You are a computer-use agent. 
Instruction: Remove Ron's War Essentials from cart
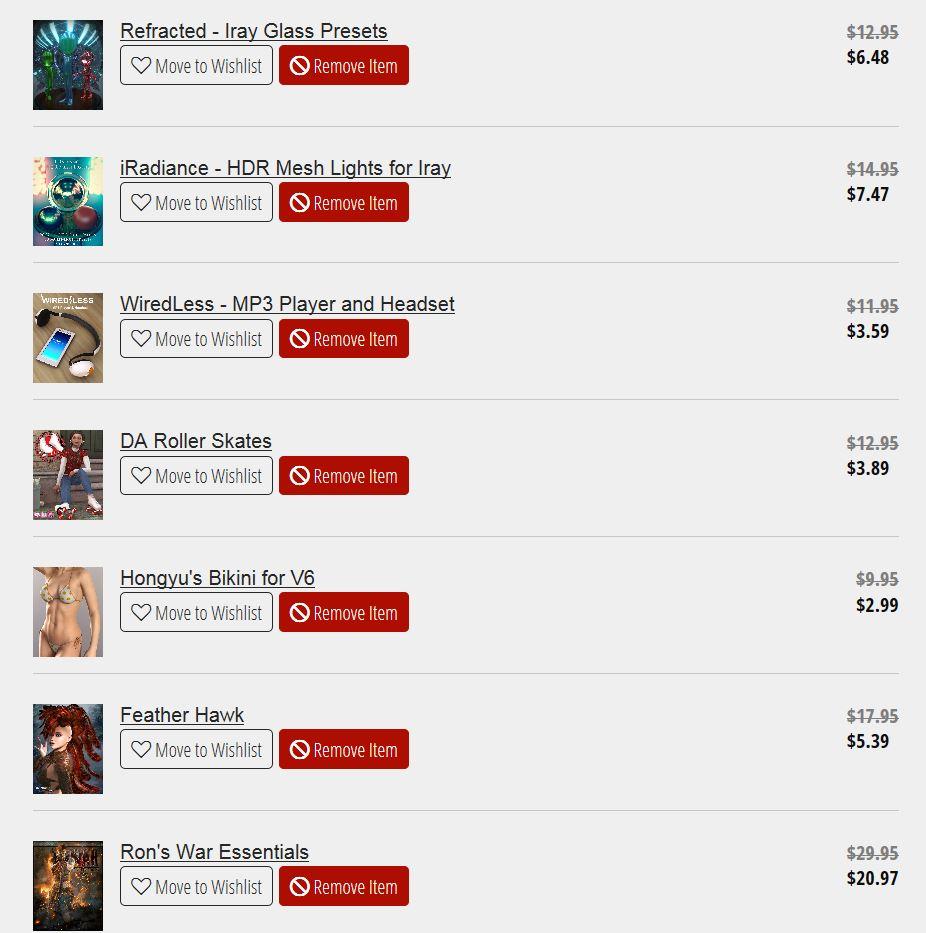pos(344,886)
